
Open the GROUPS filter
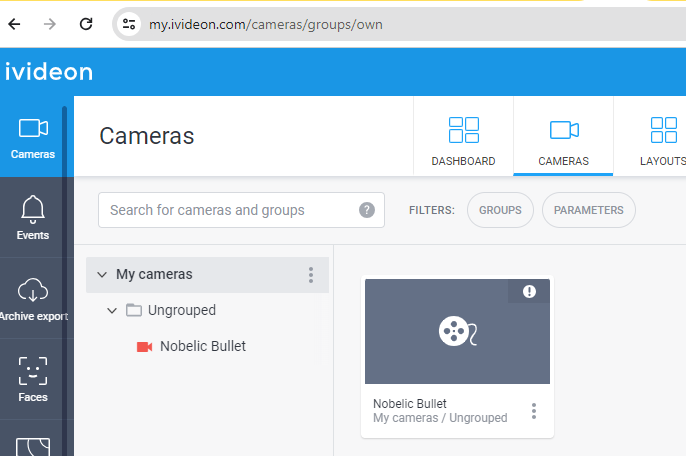pyautogui.click(x=500, y=210)
